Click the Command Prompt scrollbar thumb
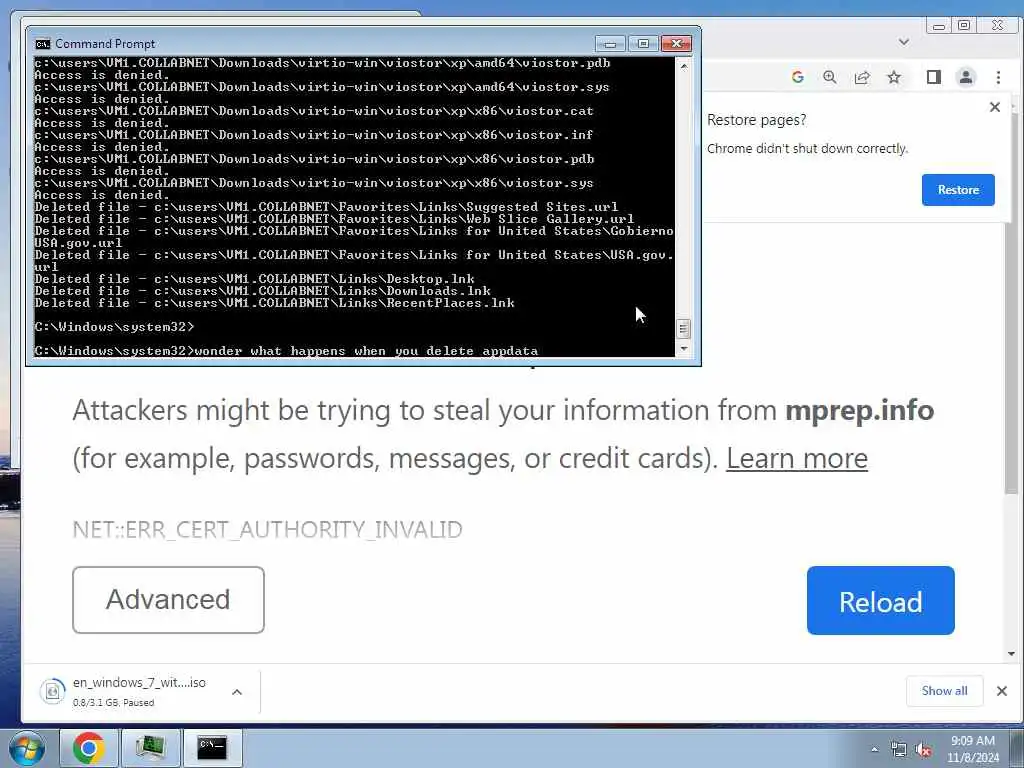The image size is (1024, 768). tap(684, 328)
